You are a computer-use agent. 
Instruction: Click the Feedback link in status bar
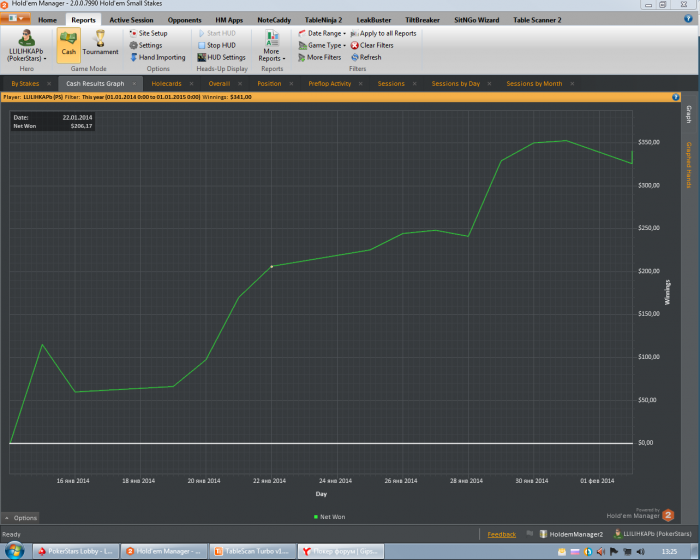tap(502, 534)
